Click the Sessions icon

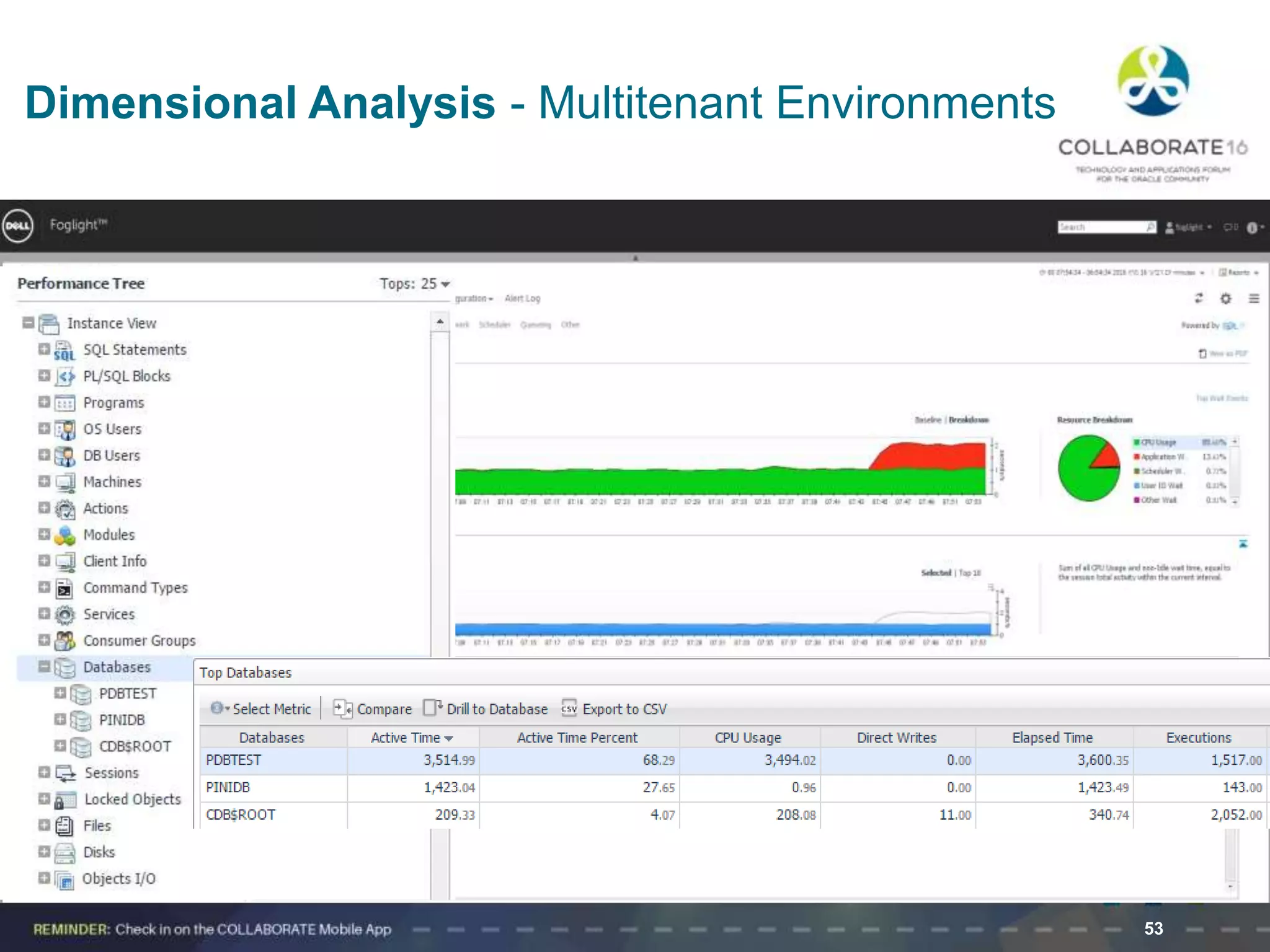coord(65,773)
